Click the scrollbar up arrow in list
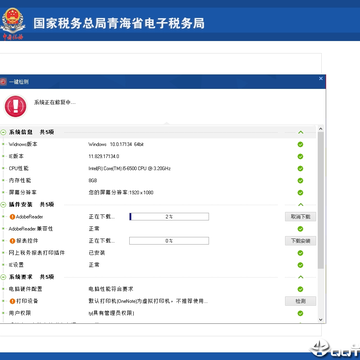Image resolution: width=360 pixels, height=360 pixels. click(x=321, y=129)
